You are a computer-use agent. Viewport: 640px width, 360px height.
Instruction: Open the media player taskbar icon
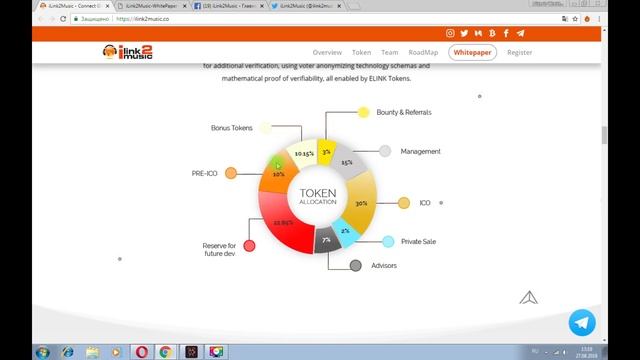point(116,352)
